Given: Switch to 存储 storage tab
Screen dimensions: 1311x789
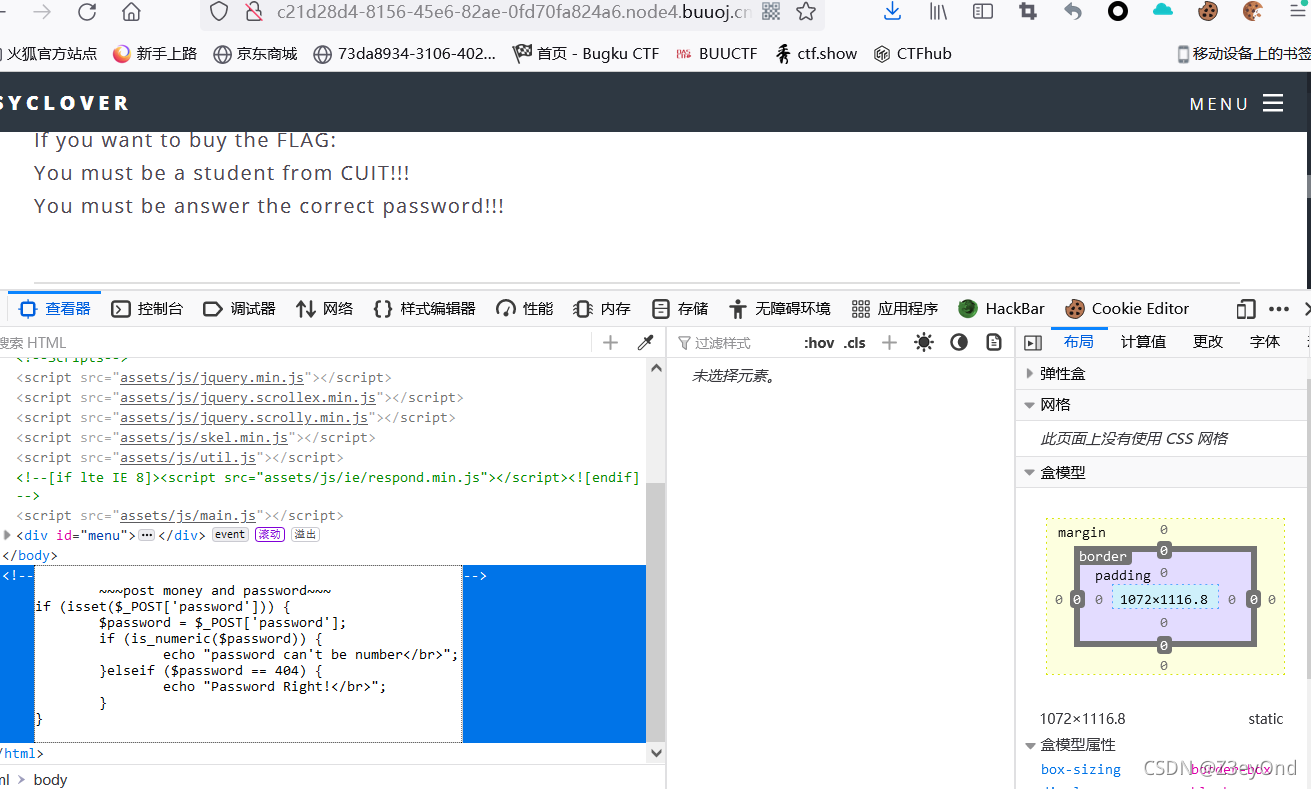Looking at the screenshot, I should pyautogui.click(x=680, y=309).
